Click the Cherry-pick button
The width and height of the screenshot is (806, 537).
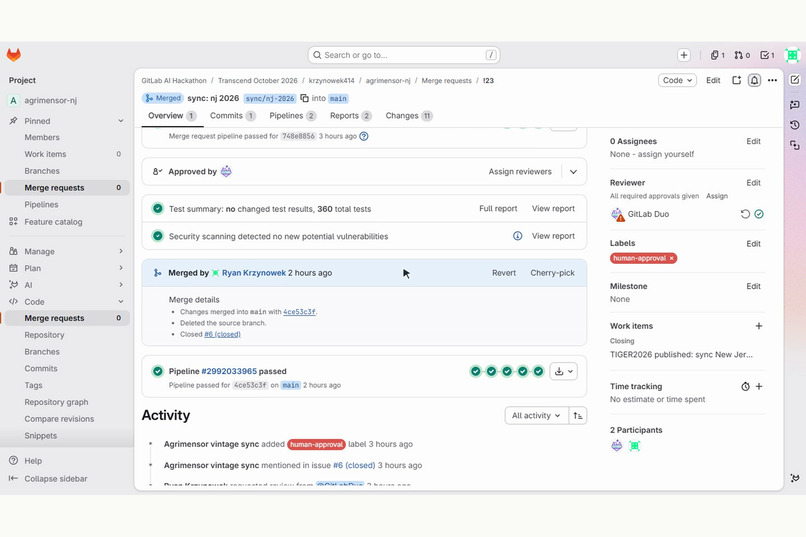[553, 273]
